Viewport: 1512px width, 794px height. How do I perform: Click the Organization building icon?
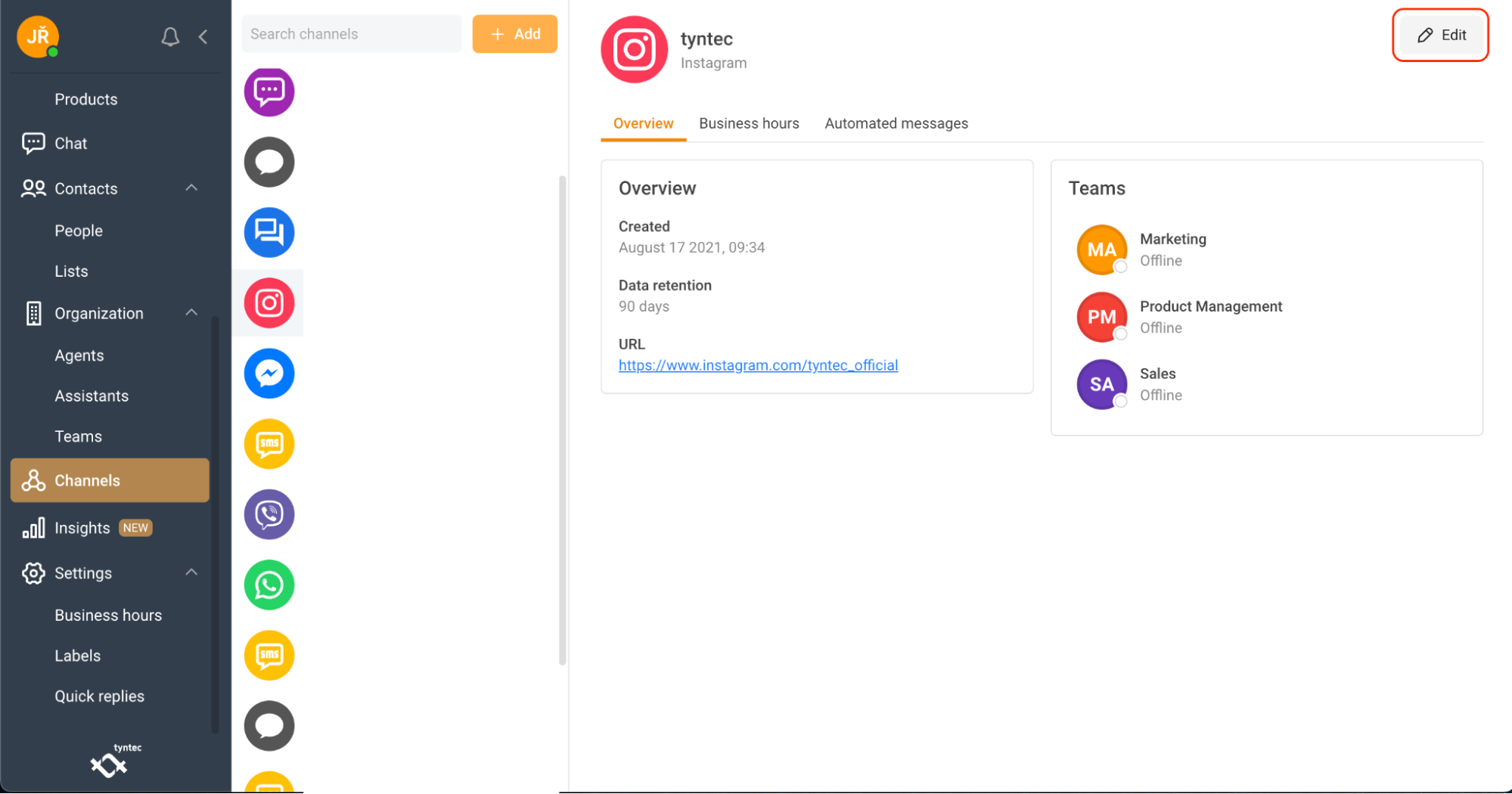point(33,313)
